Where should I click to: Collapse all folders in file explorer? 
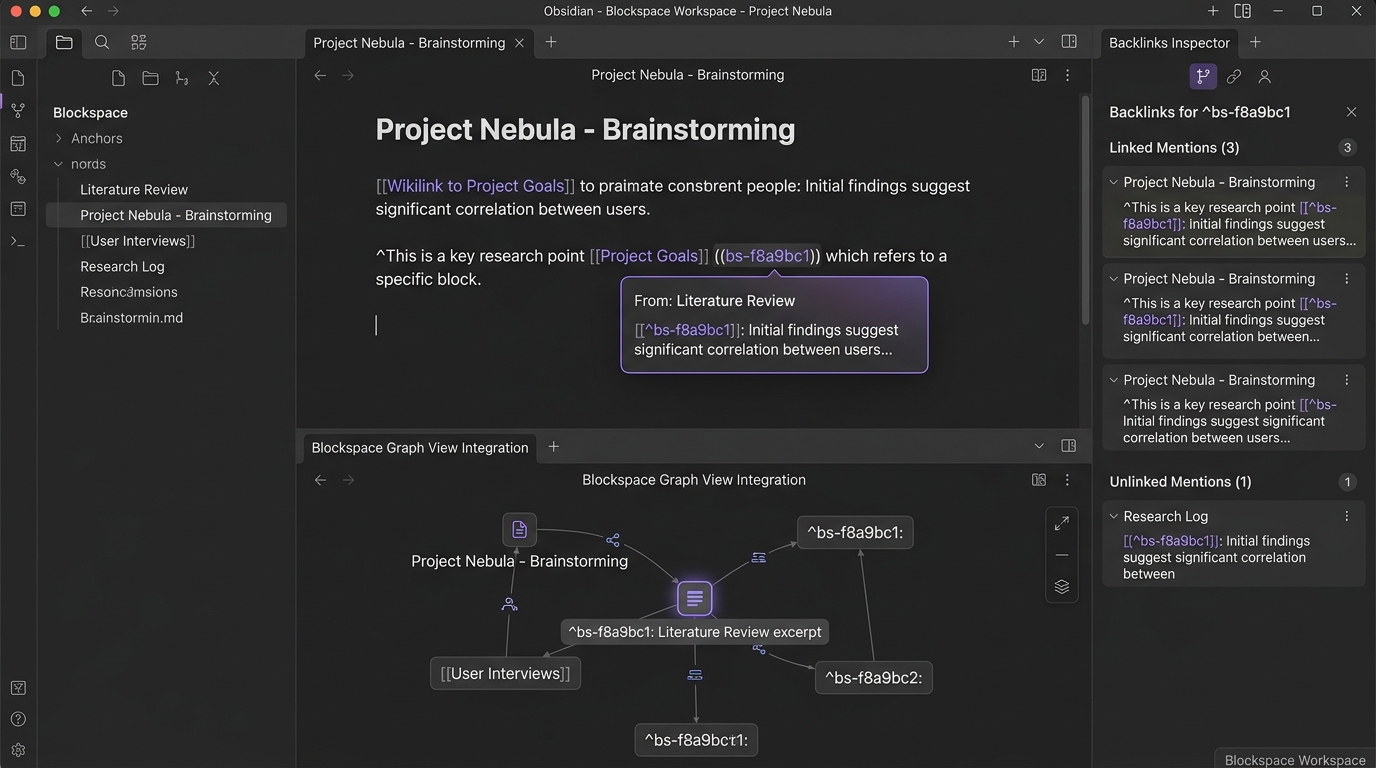click(x=213, y=78)
